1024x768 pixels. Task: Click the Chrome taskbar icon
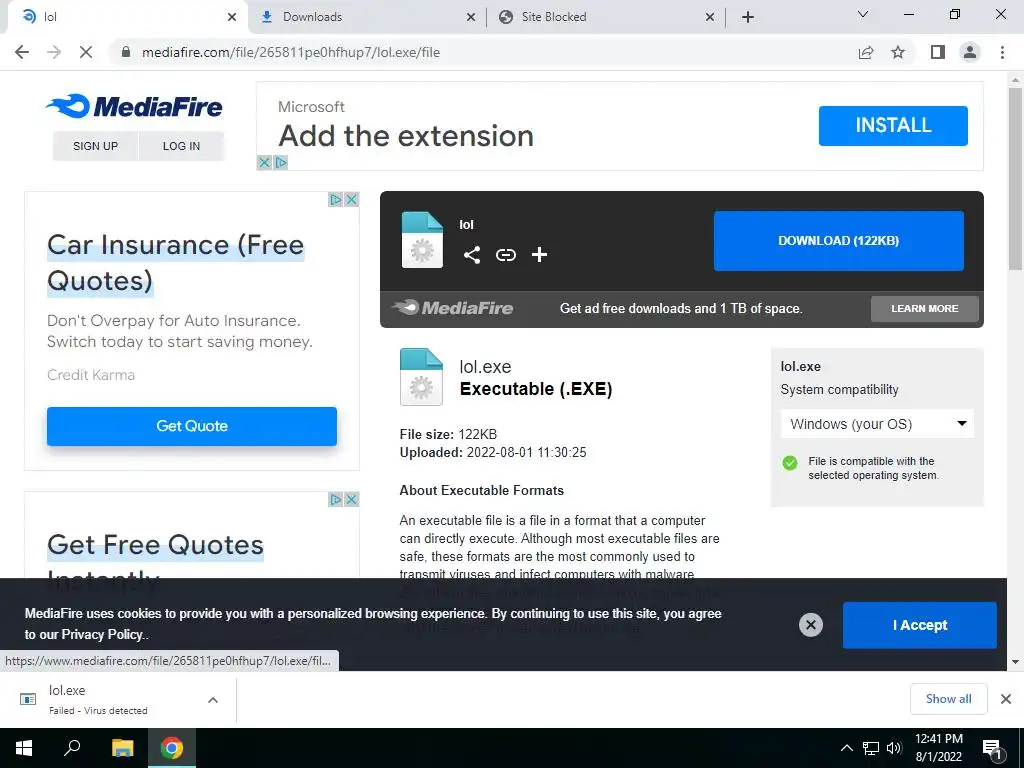click(172, 748)
